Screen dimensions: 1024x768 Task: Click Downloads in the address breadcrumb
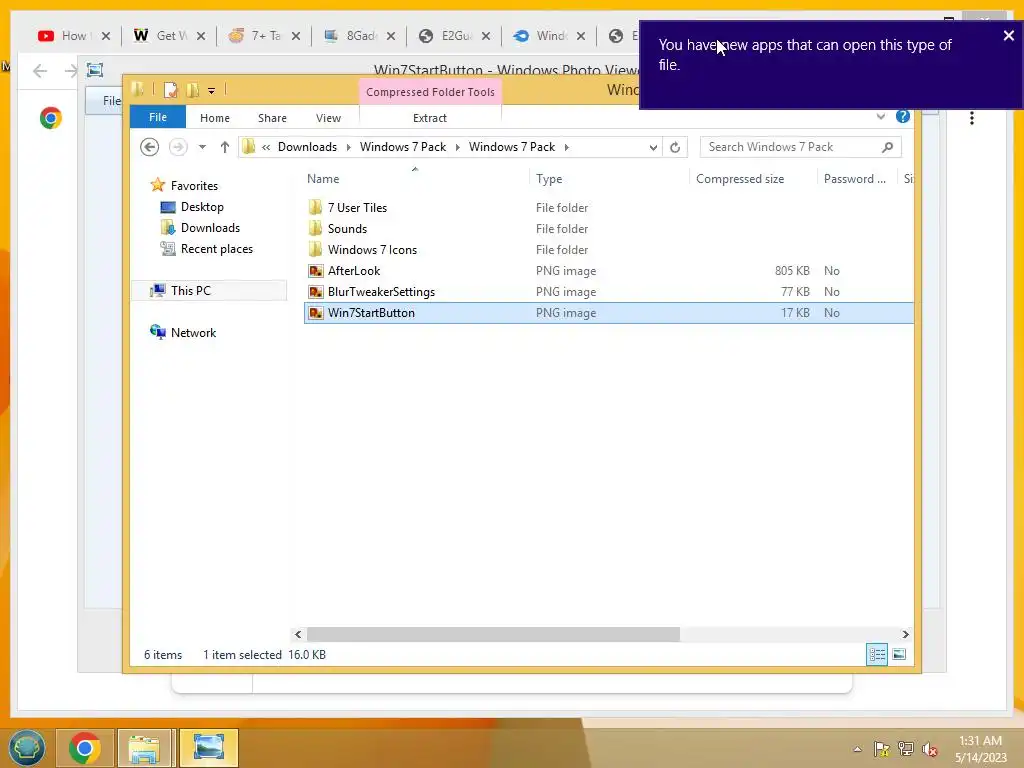click(307, 147)
